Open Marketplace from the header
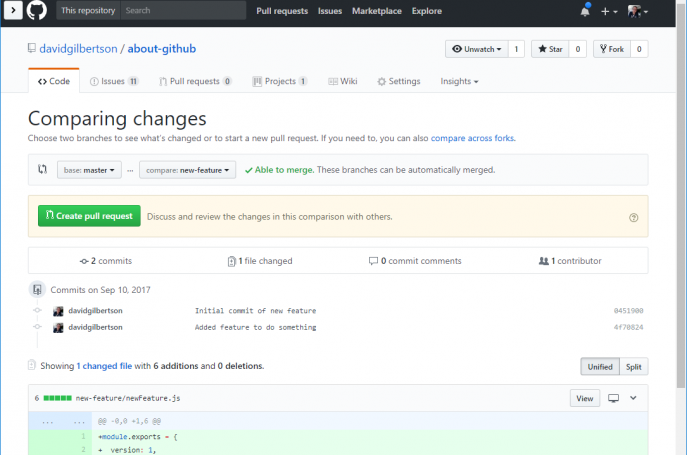This screenshot has height=455, width=687. [377, 11]
